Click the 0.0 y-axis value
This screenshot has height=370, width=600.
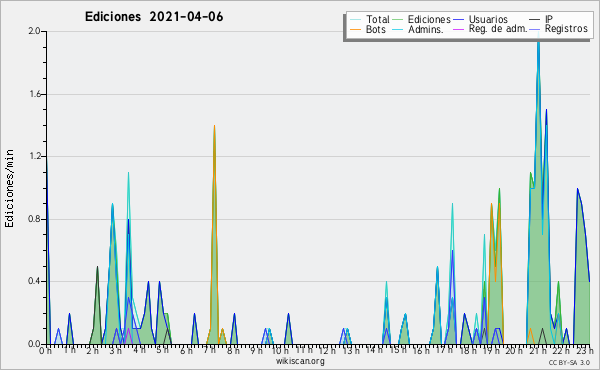(x=35, y=344)
